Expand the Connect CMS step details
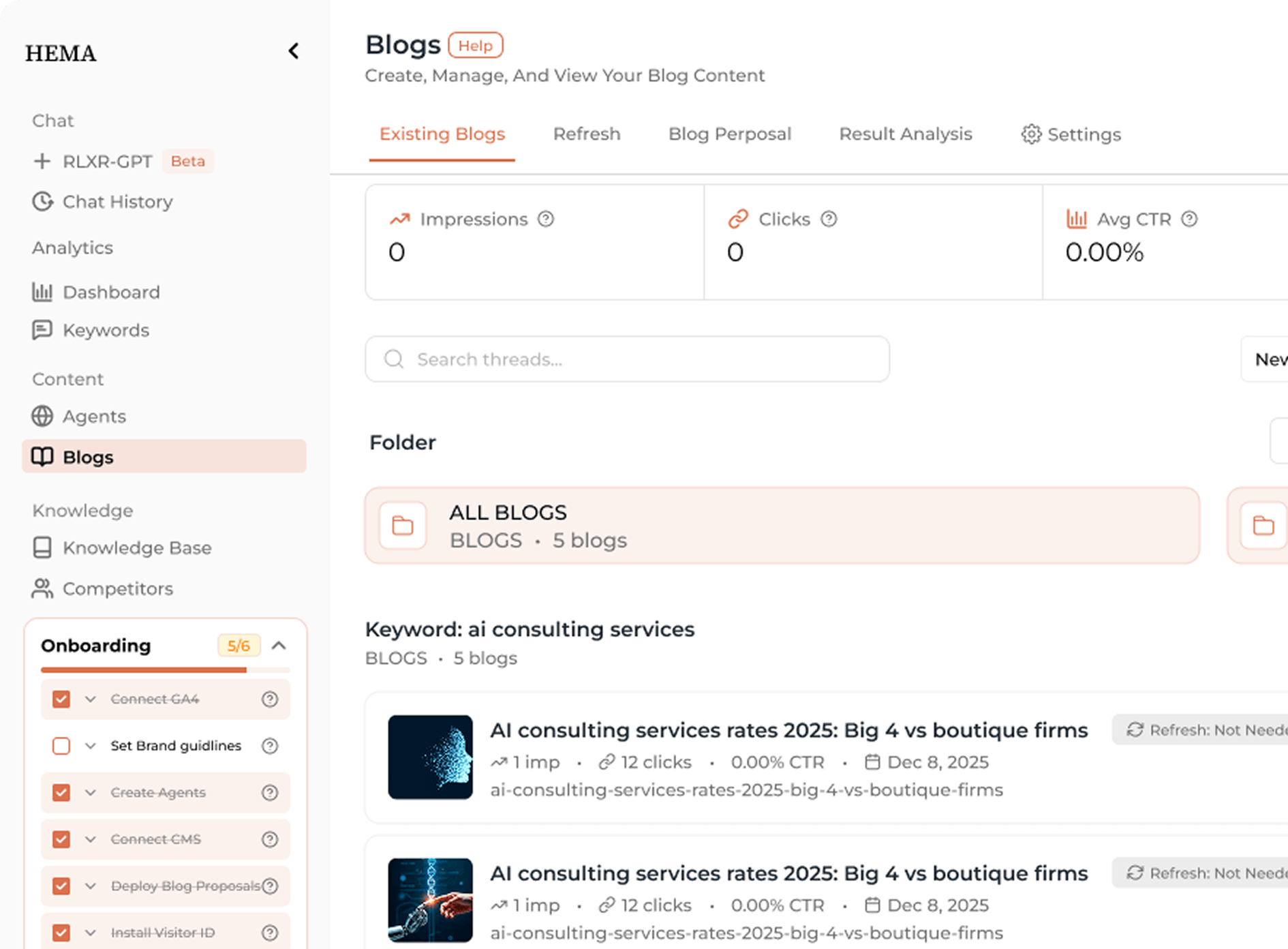The height and width of the screenshot is (949, 1288). coord(89,839)
